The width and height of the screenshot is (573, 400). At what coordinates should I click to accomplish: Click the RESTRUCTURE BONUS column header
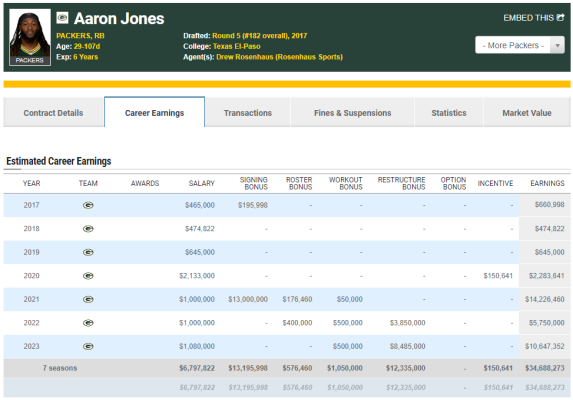(401, 183)
